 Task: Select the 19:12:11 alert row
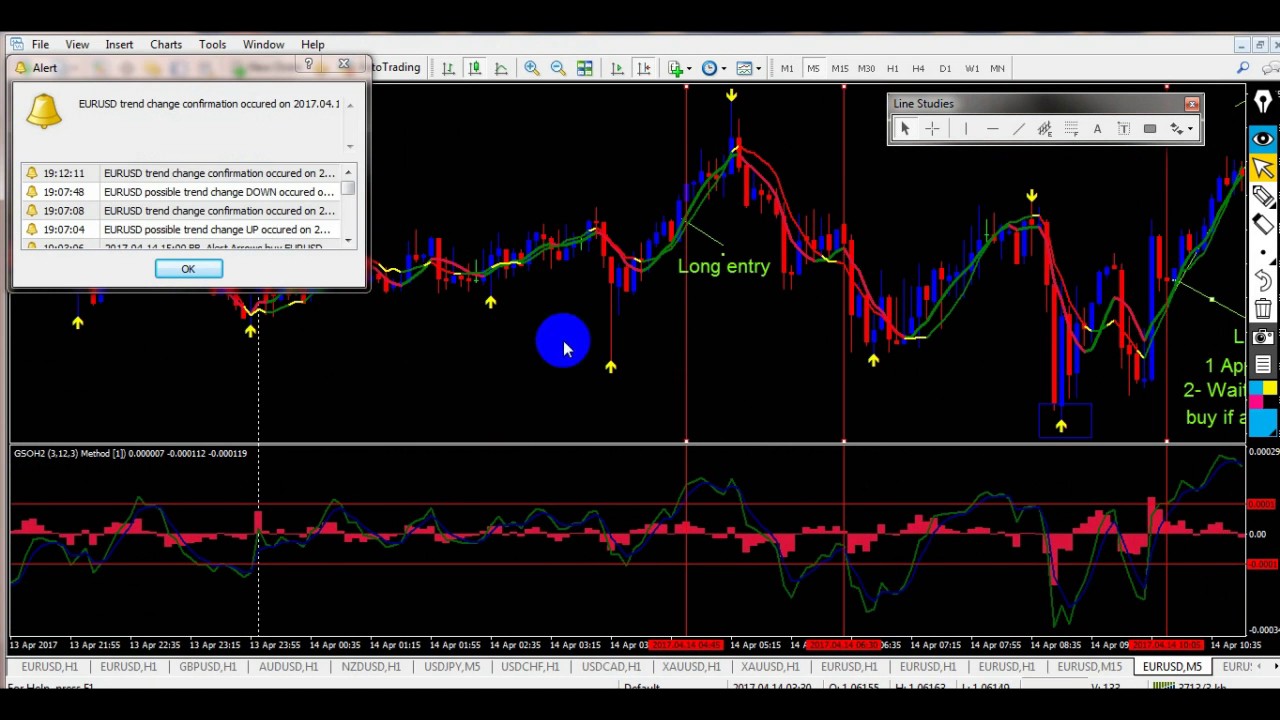(x=182, y=173)
